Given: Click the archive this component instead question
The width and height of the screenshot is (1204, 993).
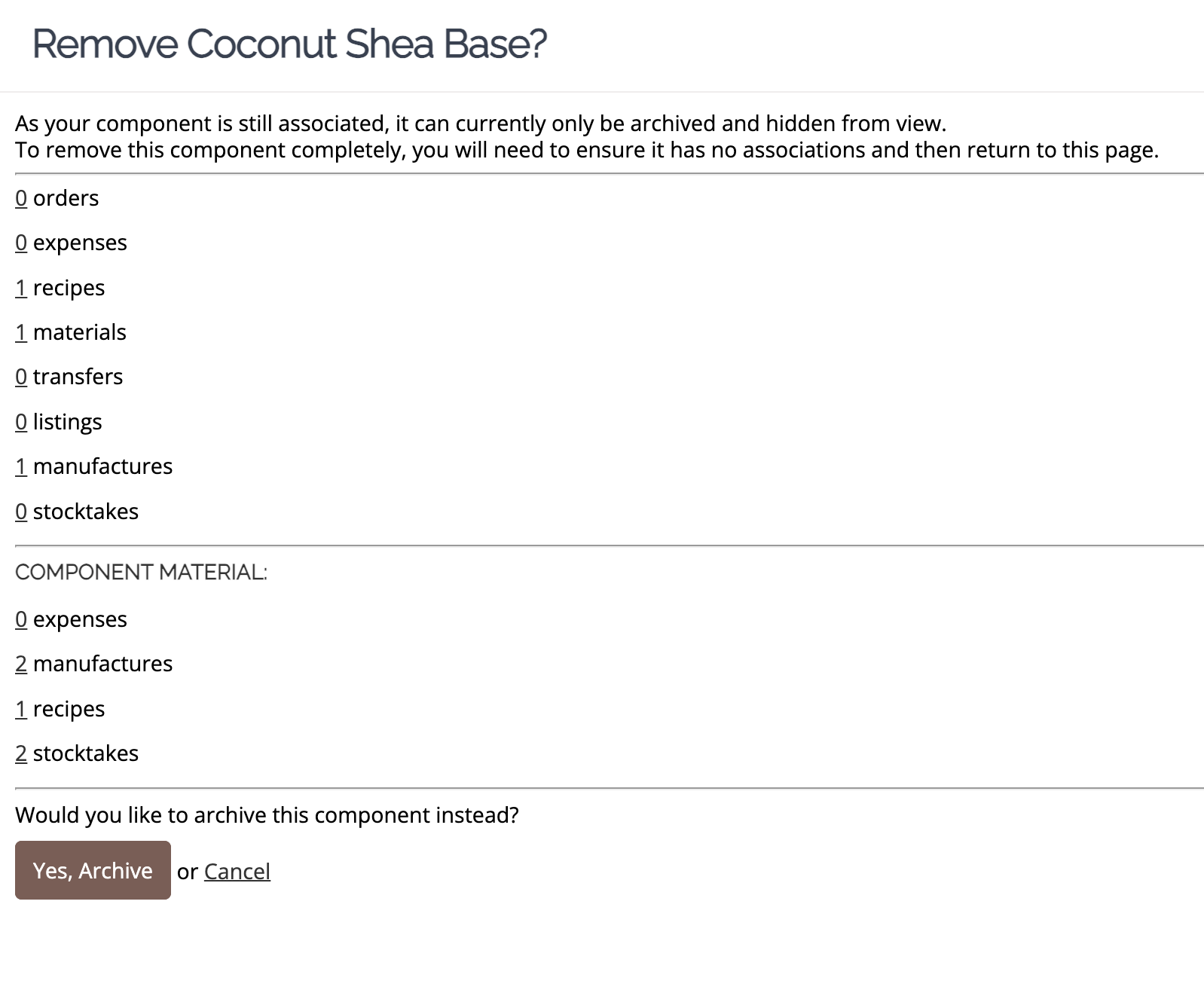Looking at the screenshot, I should (267, 815).
